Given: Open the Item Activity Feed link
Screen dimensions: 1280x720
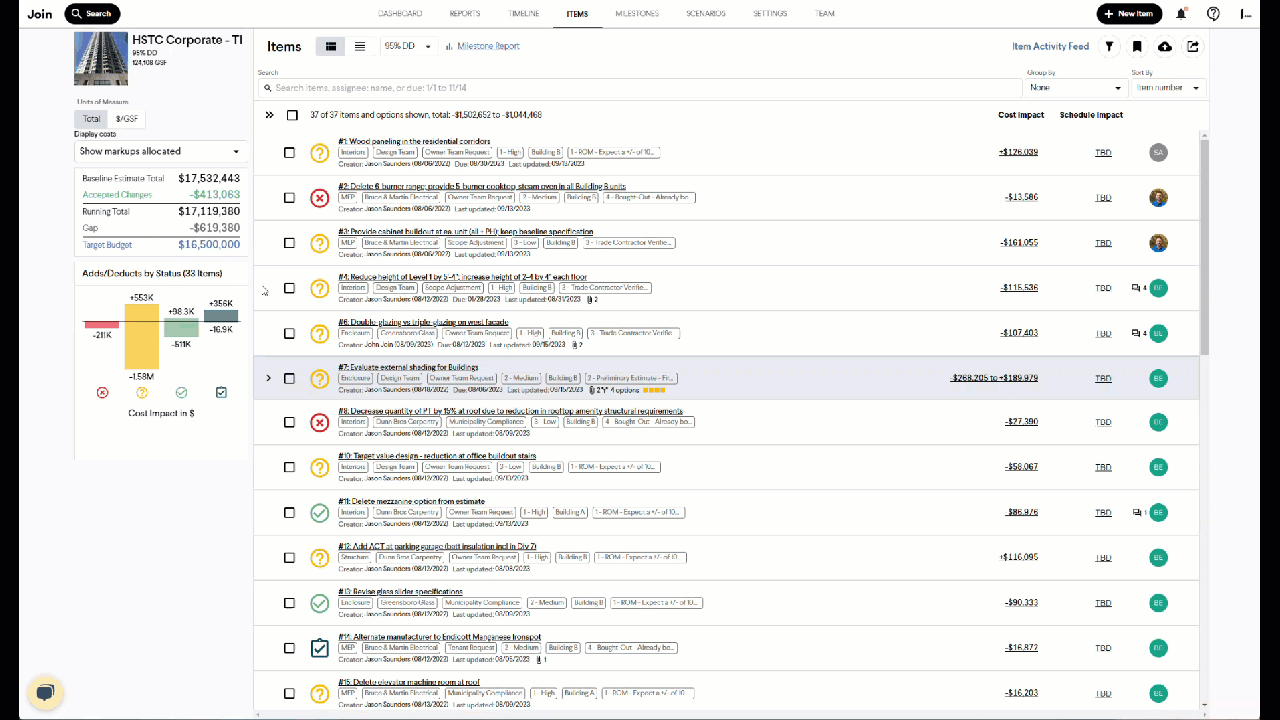Looking at the screenshot, I should [1050, 46].
